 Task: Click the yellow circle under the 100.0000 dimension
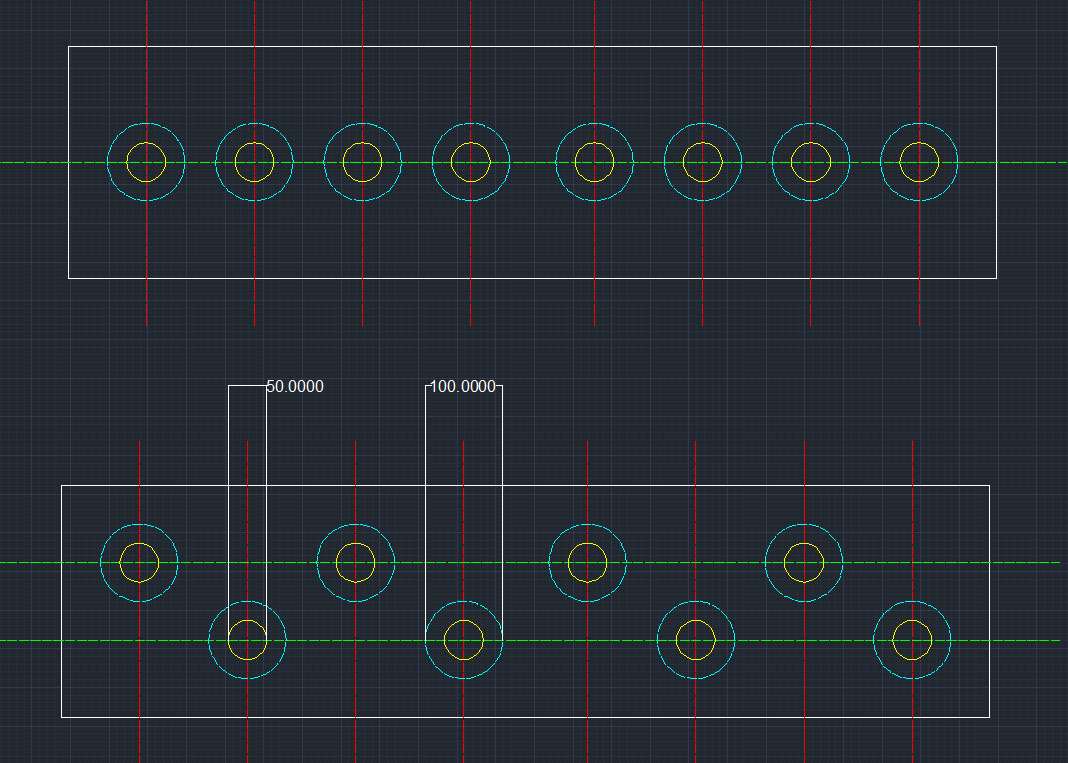(x=463, y=640)
